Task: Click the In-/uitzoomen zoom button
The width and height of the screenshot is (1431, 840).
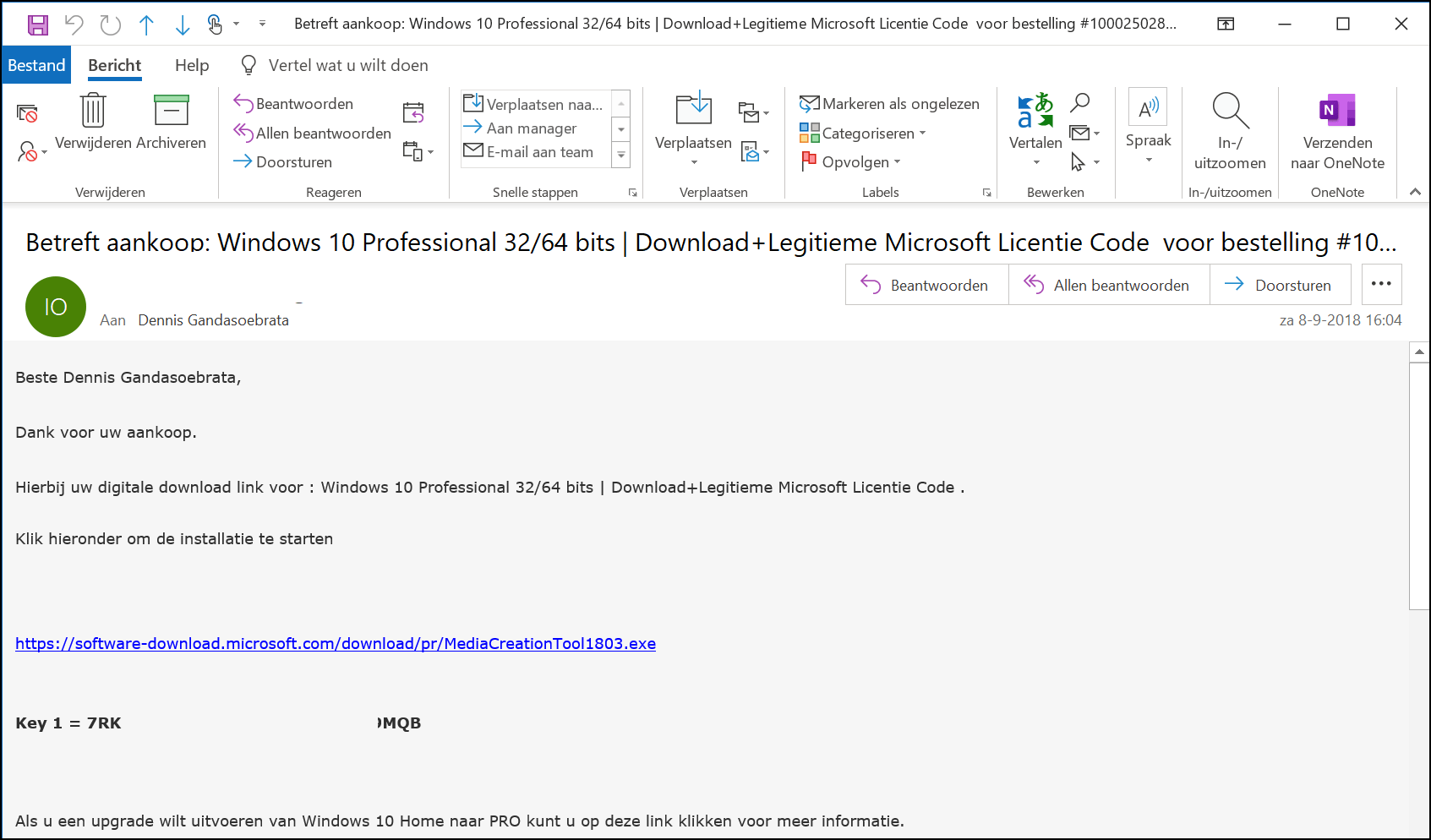Action: click(1230, 131)
